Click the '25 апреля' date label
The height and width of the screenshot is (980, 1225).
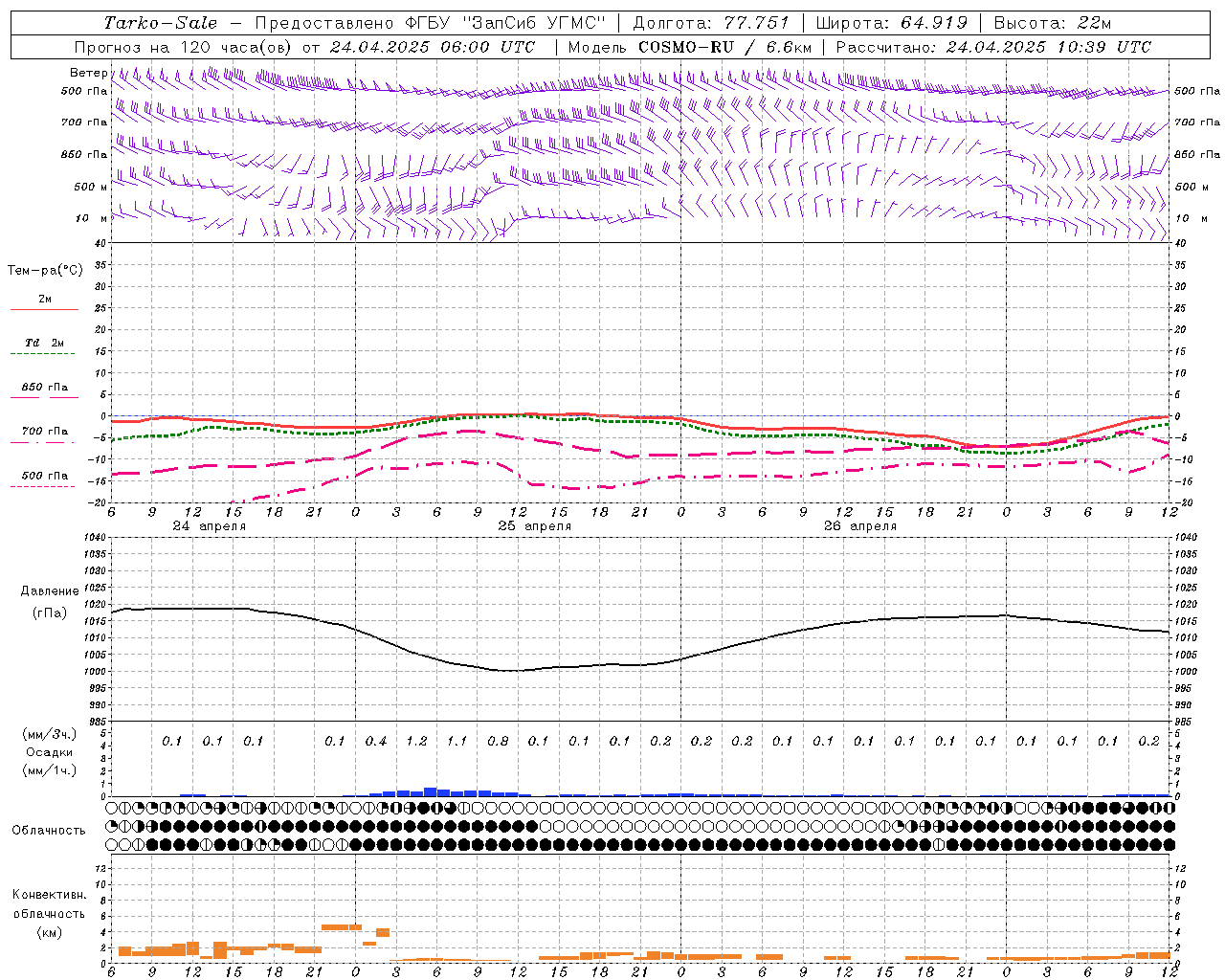tap(534, 526)
